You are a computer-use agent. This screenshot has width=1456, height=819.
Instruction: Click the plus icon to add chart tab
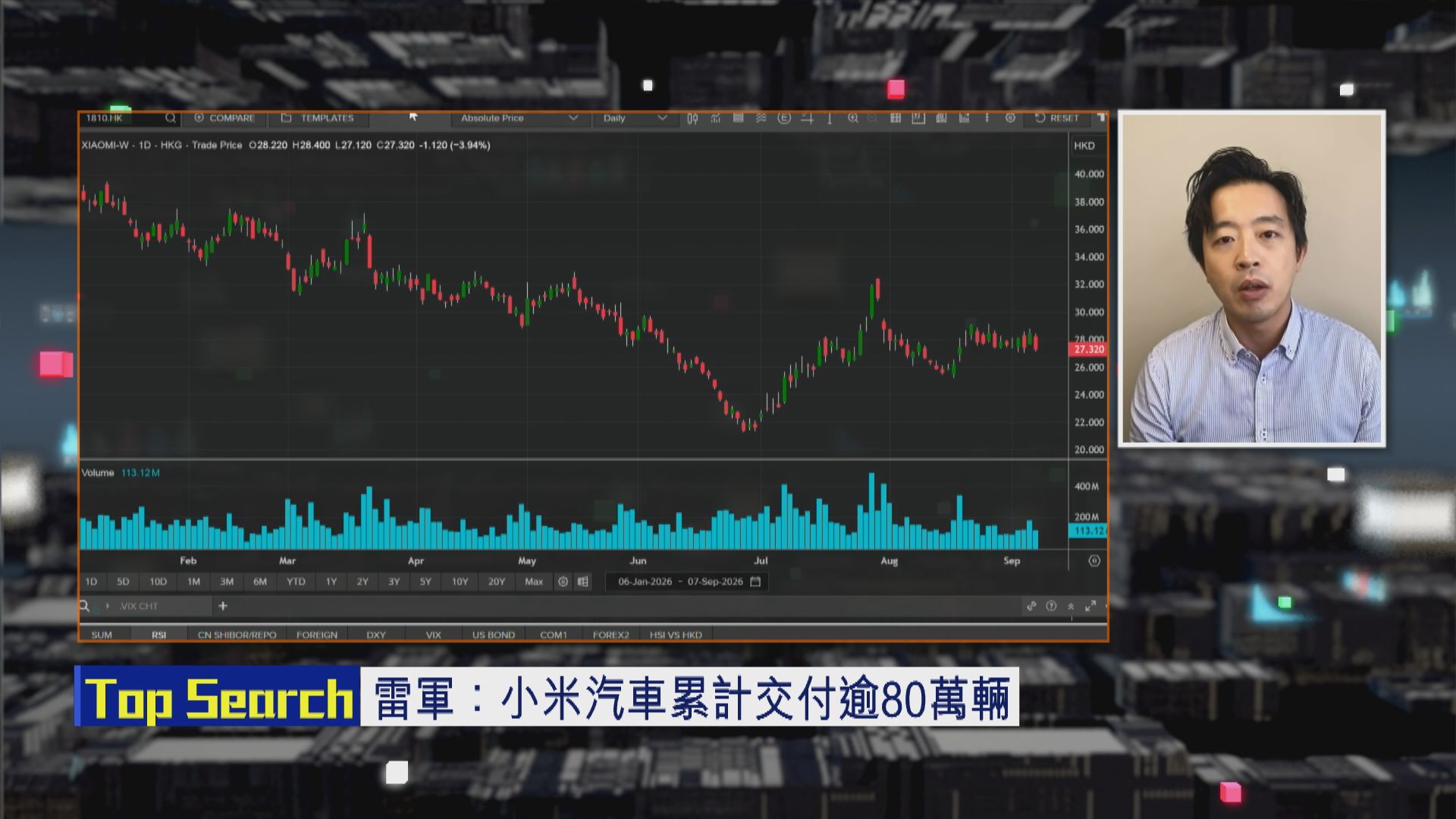[x=223, y=606]
